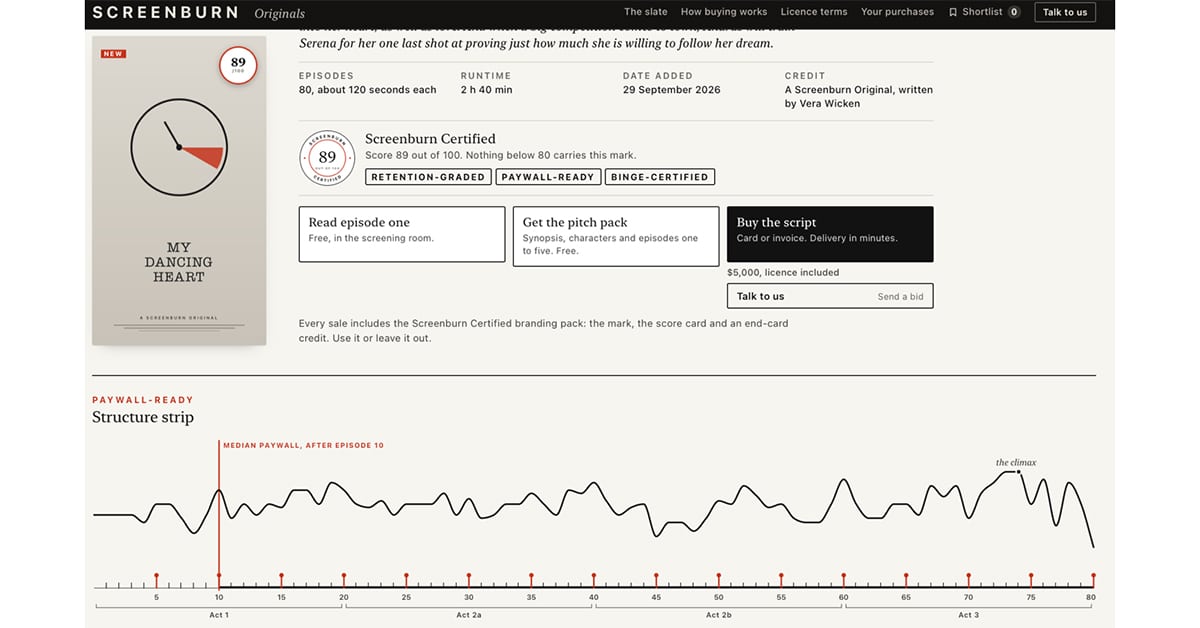
Task: View Your purchases
Action: tap(897, 12)
